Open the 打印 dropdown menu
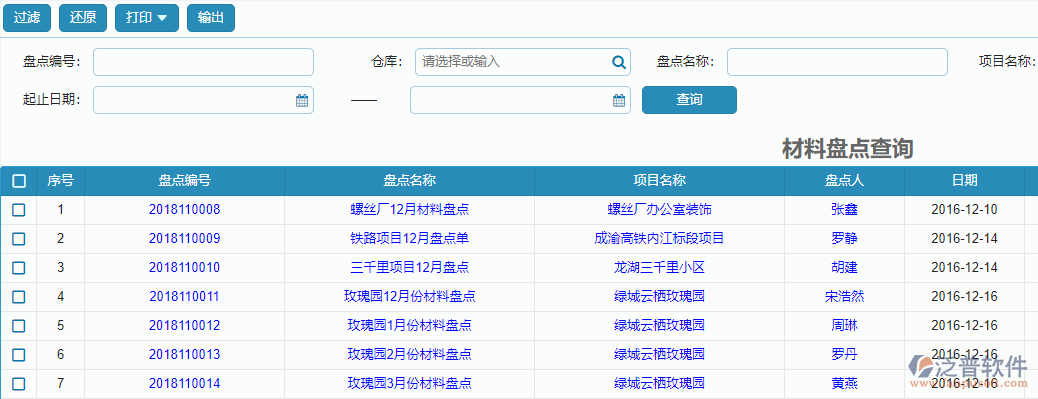The width and height of the screenshot is (1038, 399). point(146,18)
